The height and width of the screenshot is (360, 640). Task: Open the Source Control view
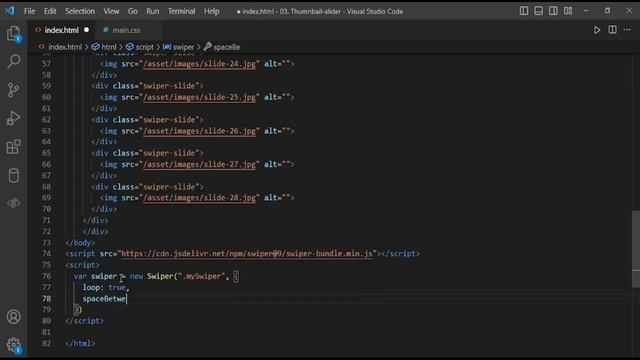(x=13, y=90)
